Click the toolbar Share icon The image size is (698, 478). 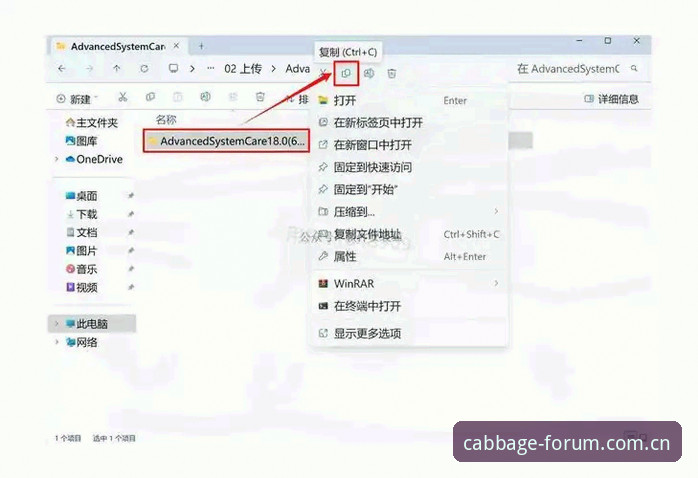[x=233, y=97]
